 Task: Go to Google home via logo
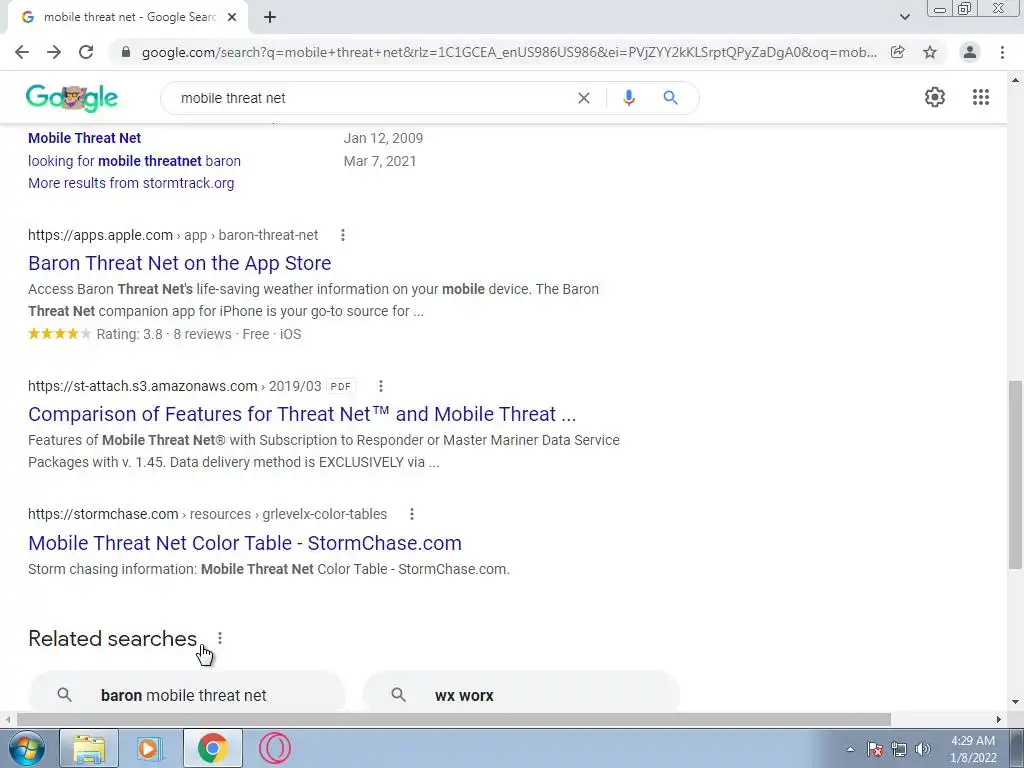pos(72,98)
